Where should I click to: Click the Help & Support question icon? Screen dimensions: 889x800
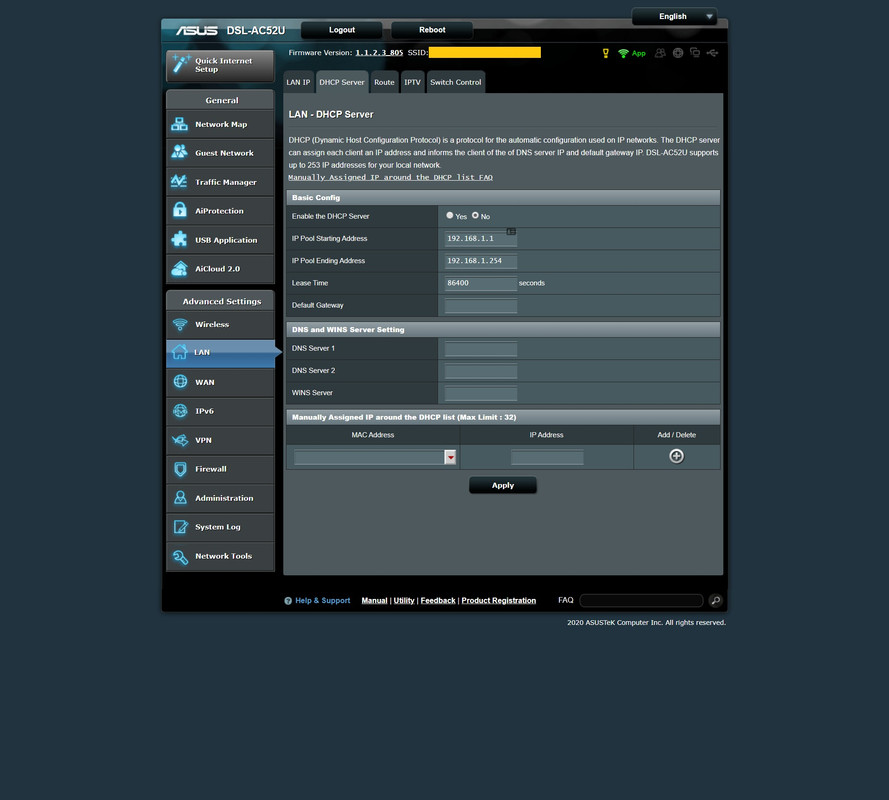click(x=288, y=601)
